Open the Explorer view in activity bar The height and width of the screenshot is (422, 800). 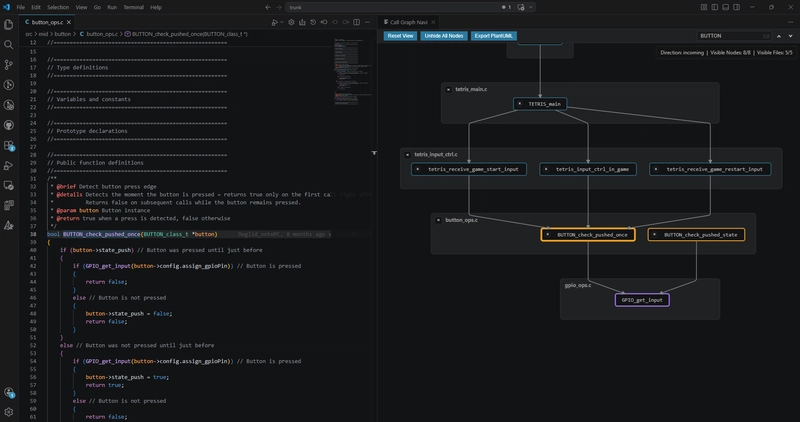[x=9, y=24]
